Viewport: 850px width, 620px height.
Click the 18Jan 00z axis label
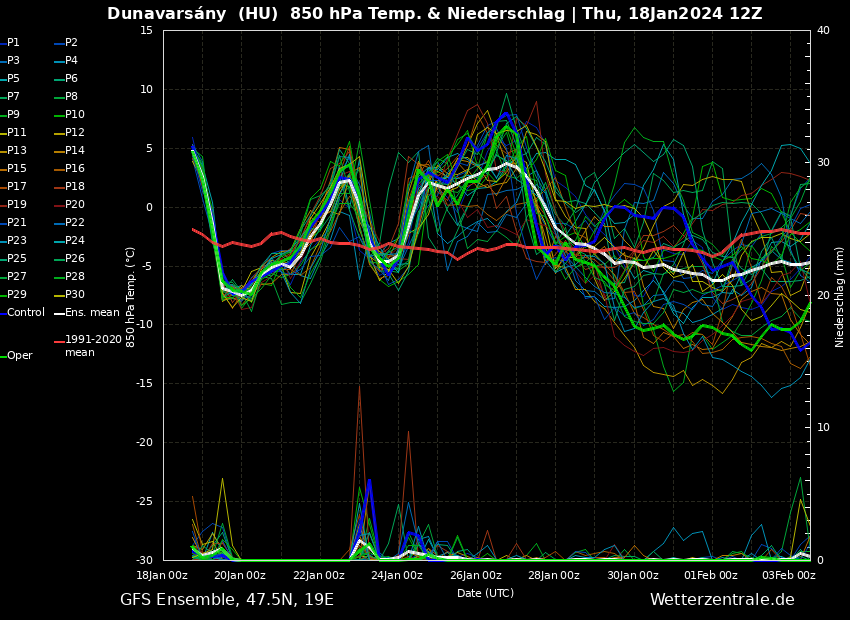tap(162, 575)
